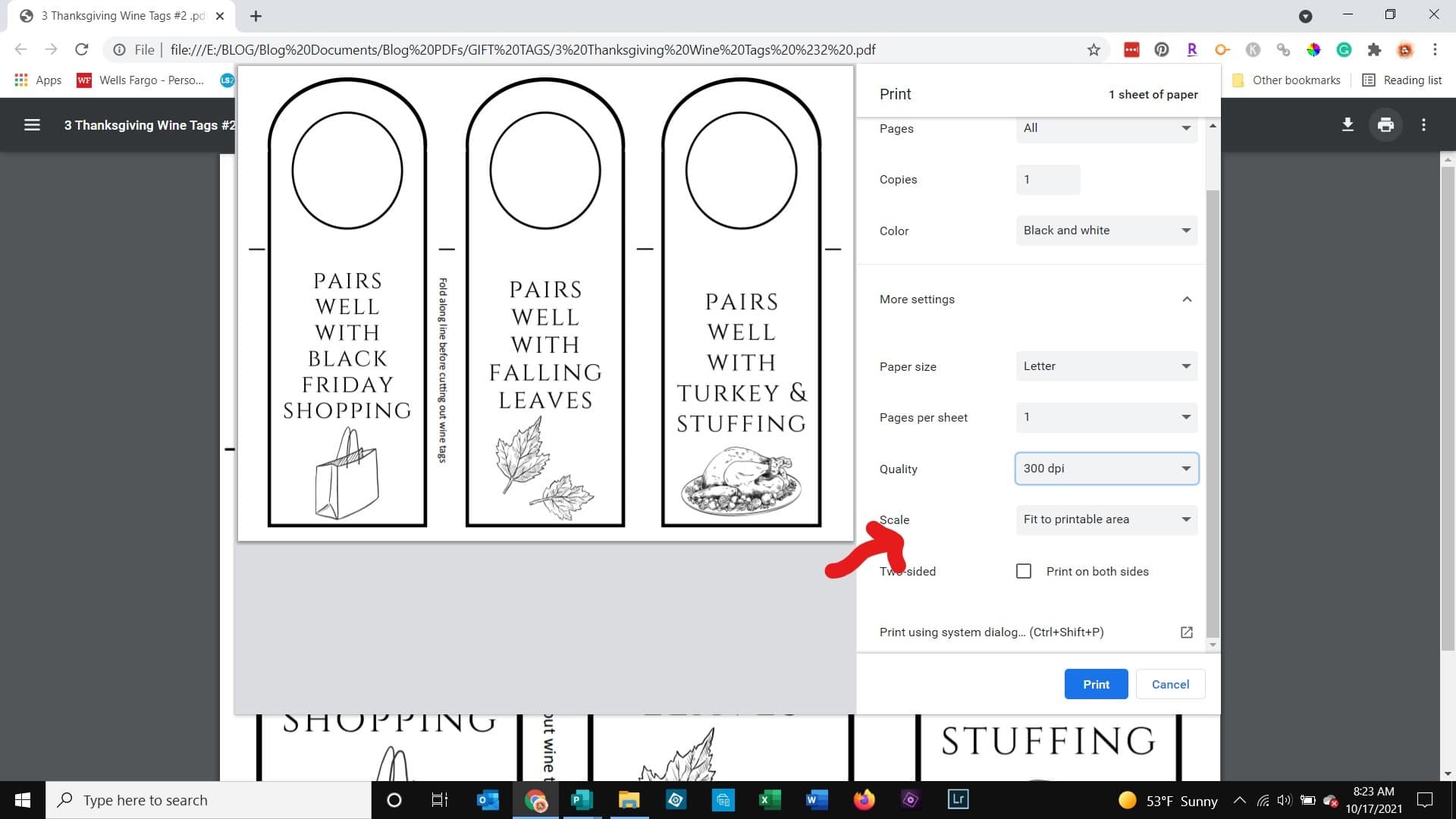Click the Cancel button
Screen dimensions: 1456x819
click(1170, 684)
